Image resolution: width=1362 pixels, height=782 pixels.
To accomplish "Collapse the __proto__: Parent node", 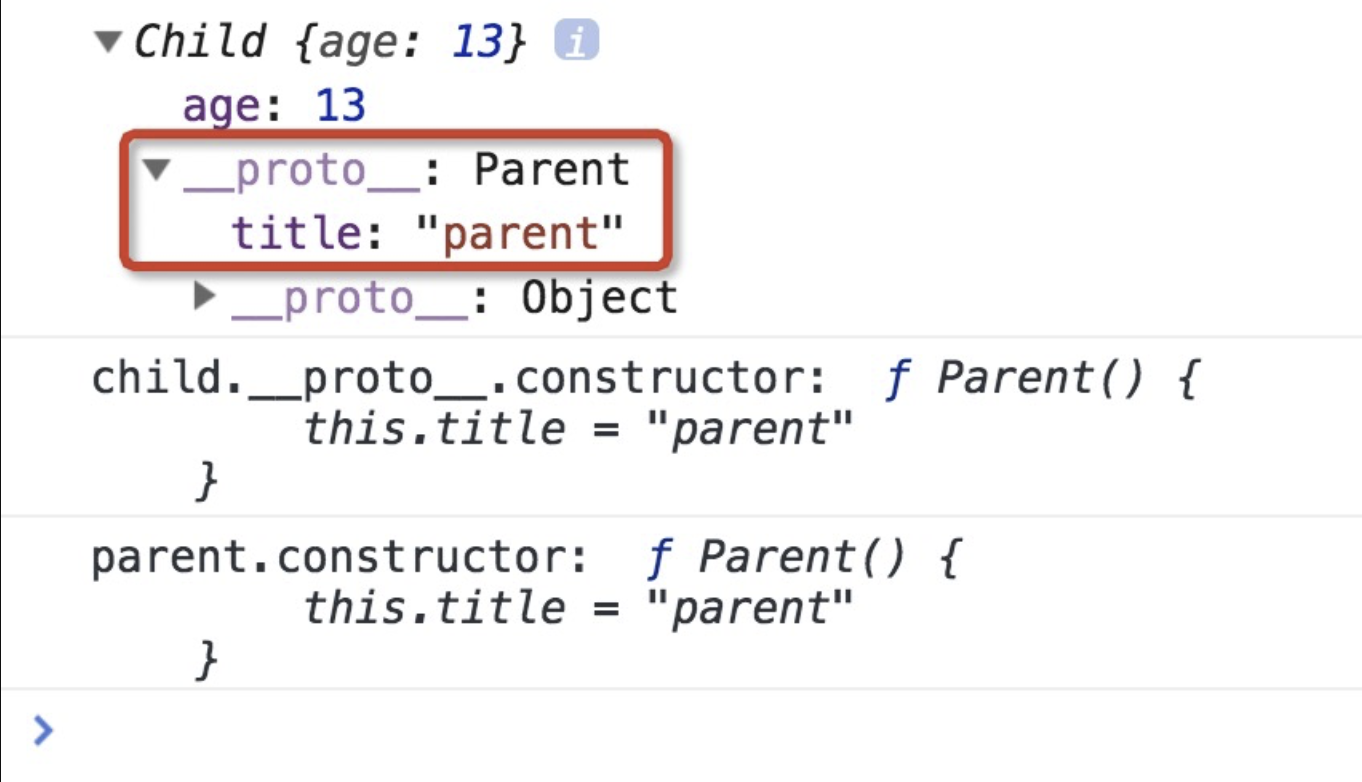I will [x=155, y=170].
